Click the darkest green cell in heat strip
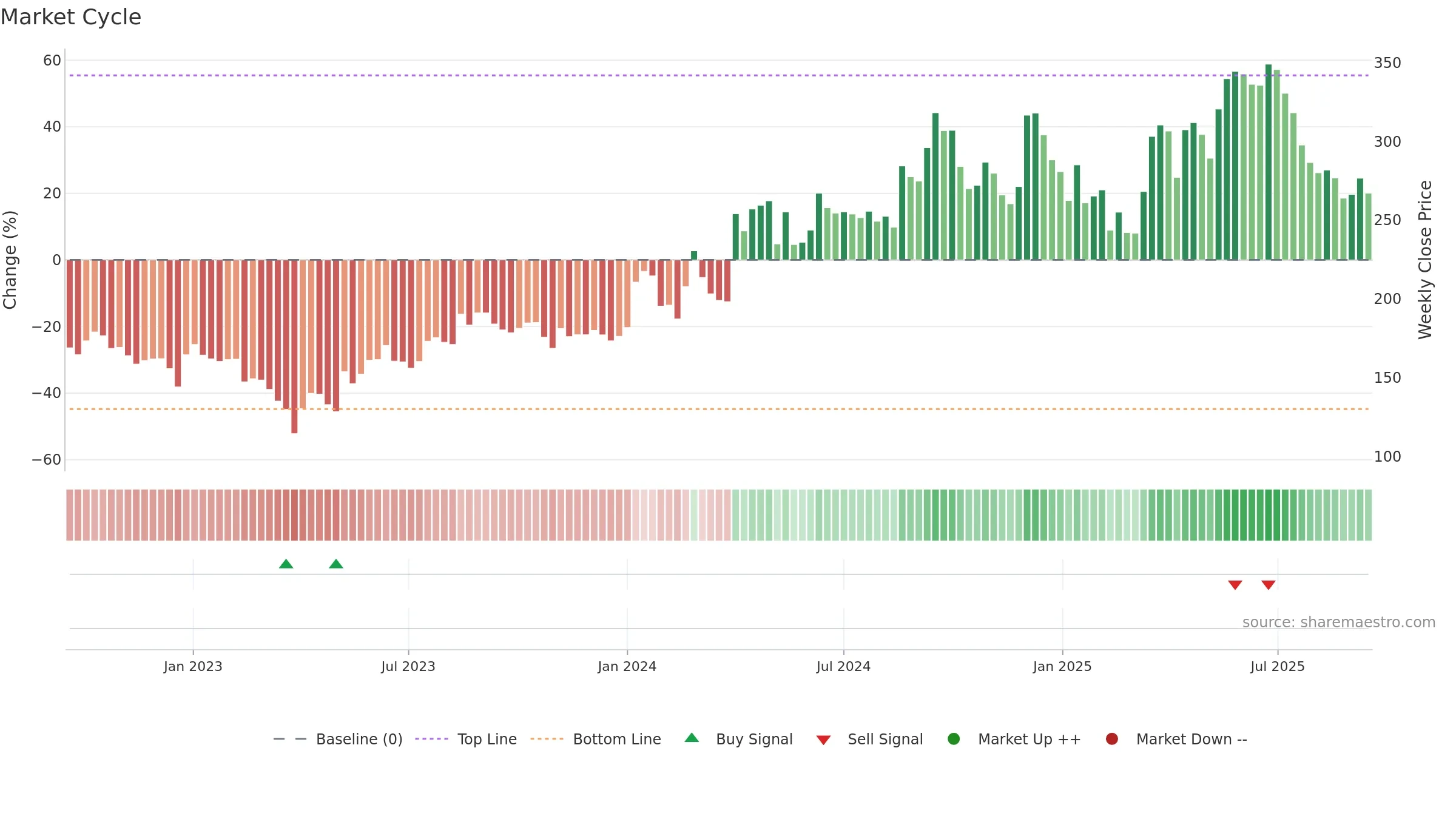This screenshot has width=1456, height=819. click(1269, 515)
